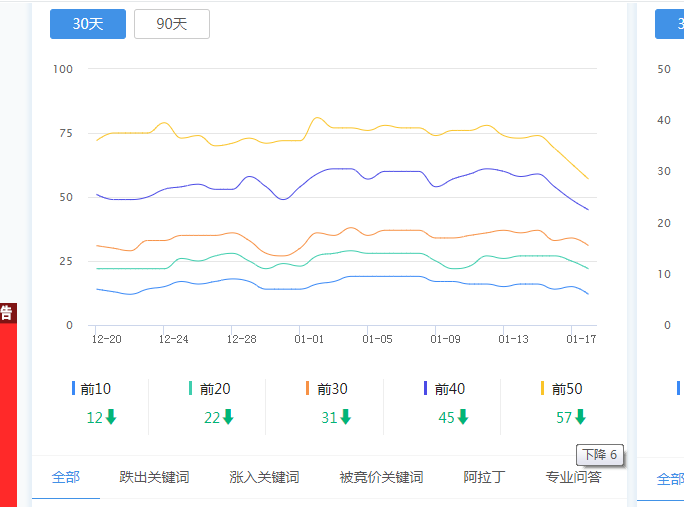Toggle the 前50 yellow legend series
Viewport: 684px width, 507px height.
[561, 389]
